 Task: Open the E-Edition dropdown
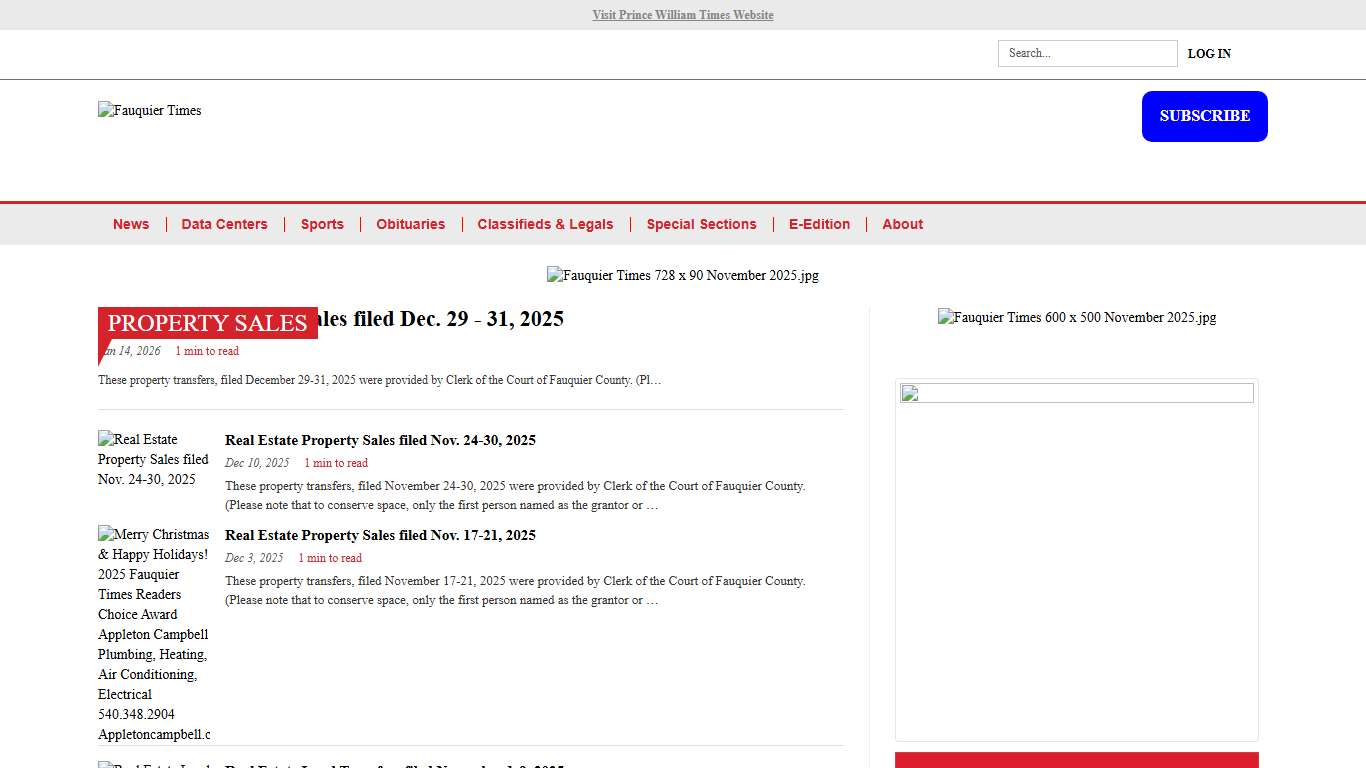819,224
